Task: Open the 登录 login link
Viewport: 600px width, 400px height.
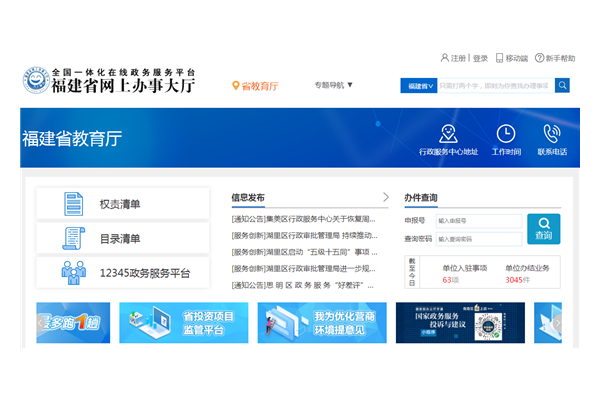Action: [x=480, y=58]
